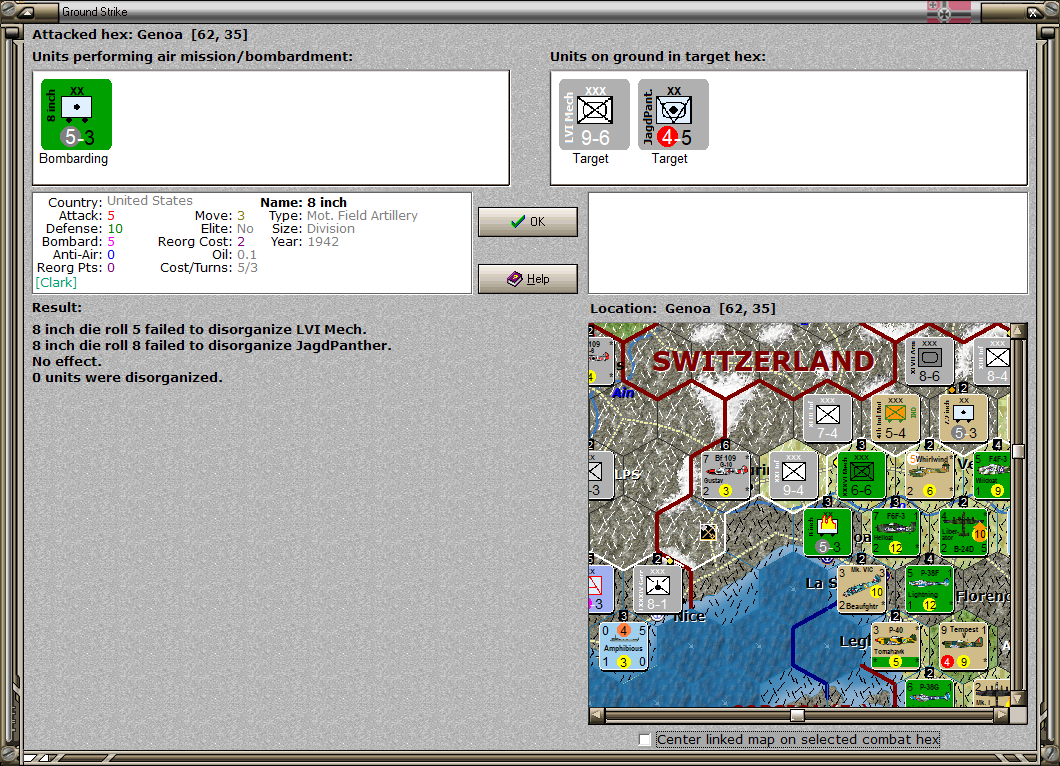This screenshot has height=766, width=1060.
Task: Select XXXVI Mech 6-6 green unit on map
Action: (x=861, y=475)
